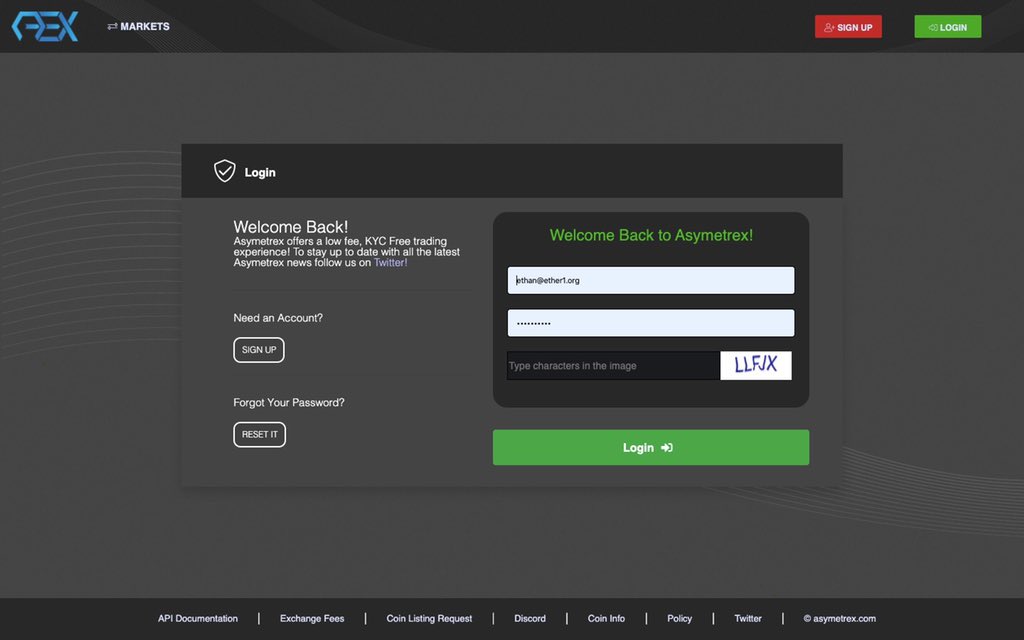Open Twitter footer link

point(748,618)
